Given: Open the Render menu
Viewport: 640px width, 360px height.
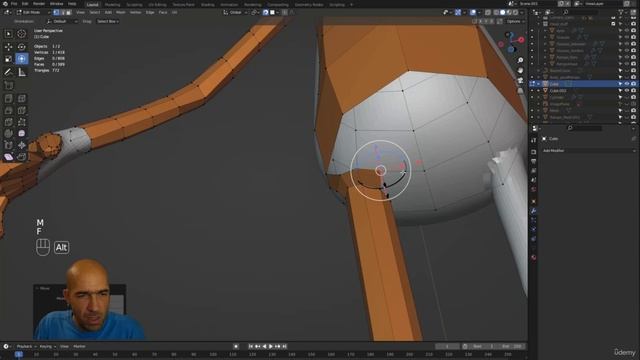Looking at the screenshot, I should pos(39,4).
